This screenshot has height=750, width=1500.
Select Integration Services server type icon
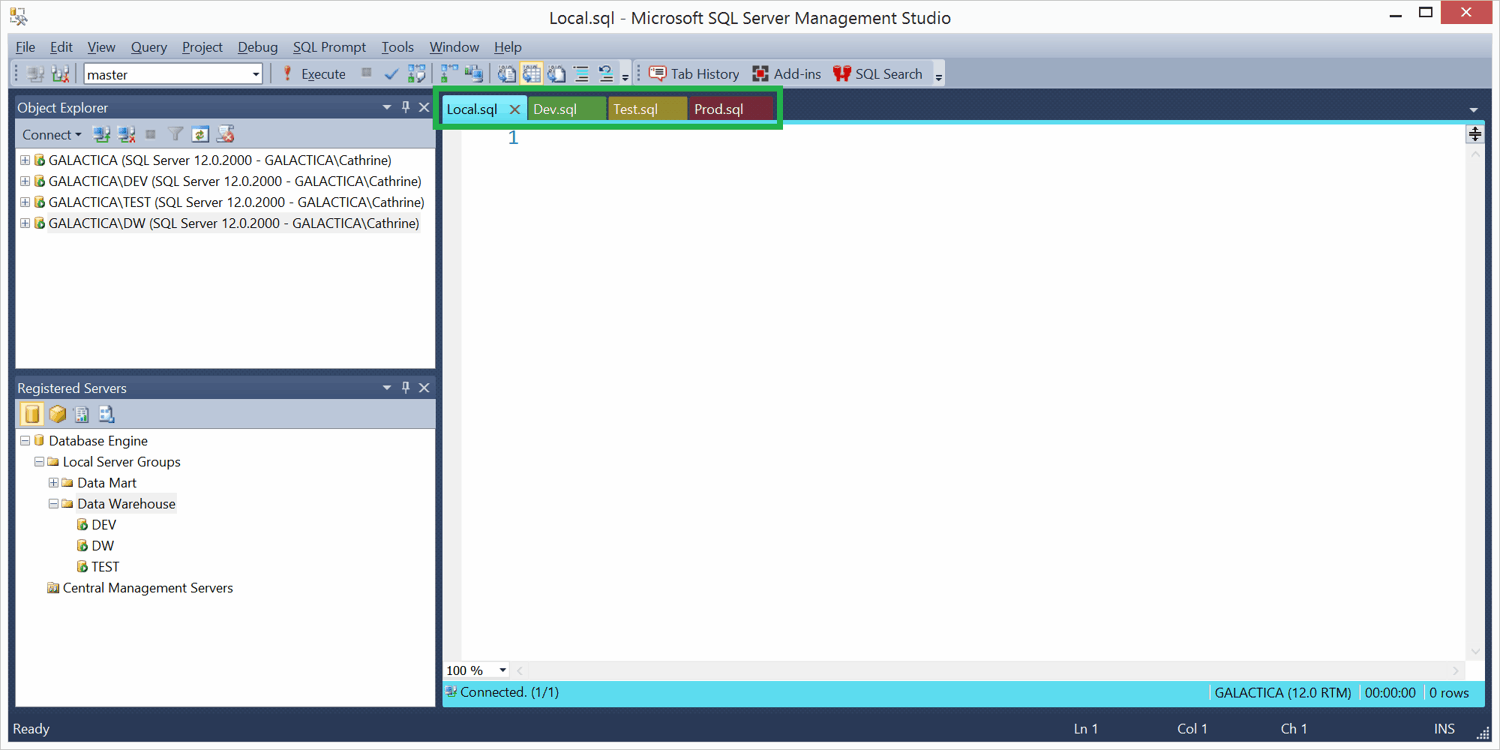(106, 414)
